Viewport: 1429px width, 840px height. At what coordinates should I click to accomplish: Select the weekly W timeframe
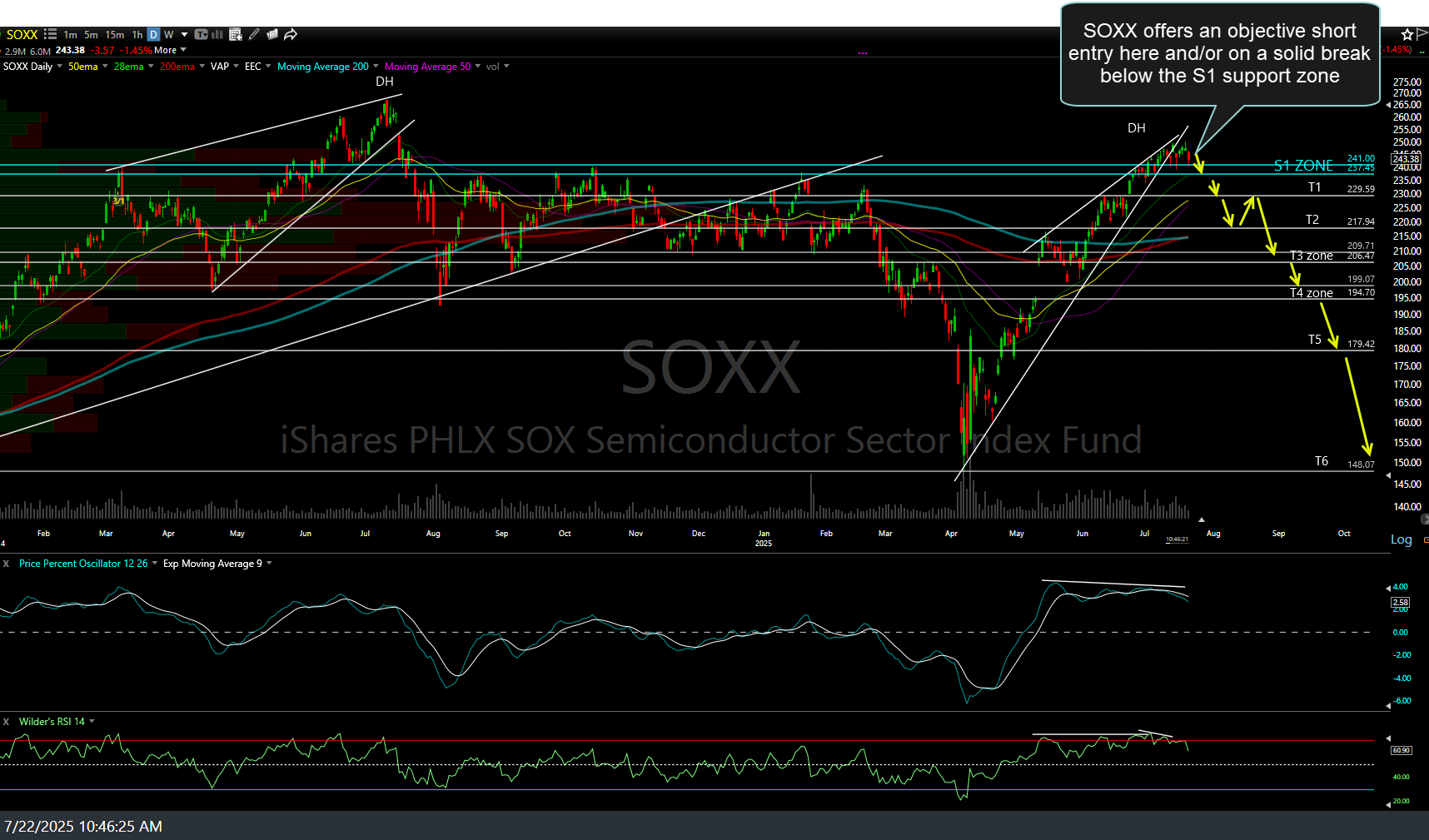[x=169, y=34]
